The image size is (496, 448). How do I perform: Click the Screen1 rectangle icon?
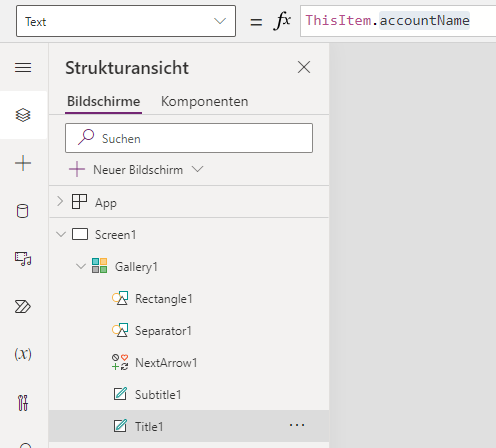80,234
